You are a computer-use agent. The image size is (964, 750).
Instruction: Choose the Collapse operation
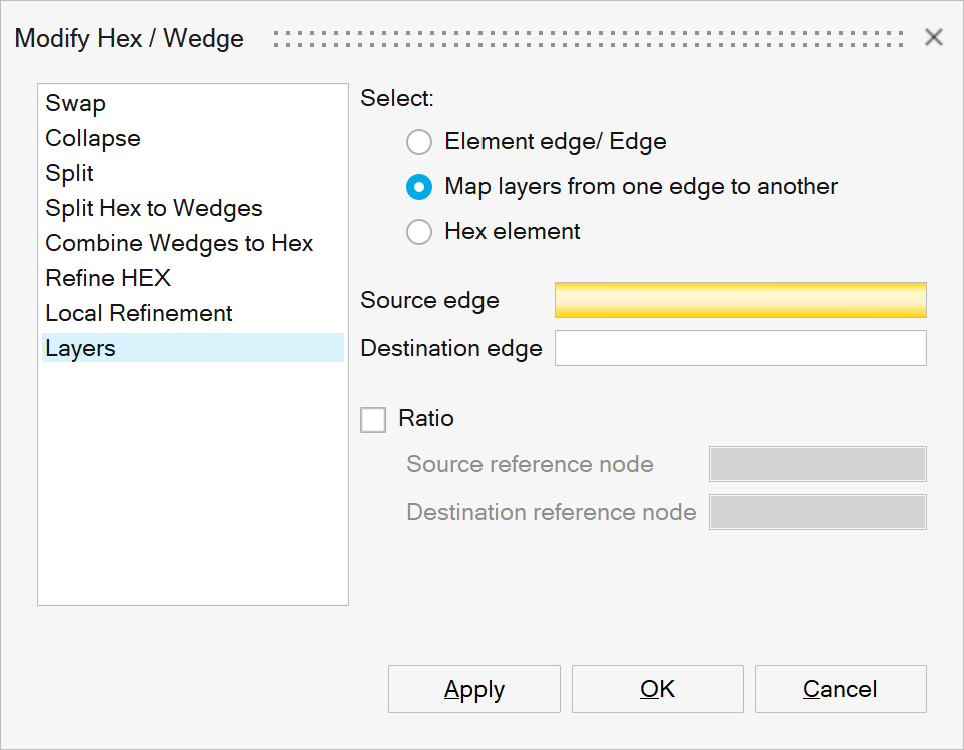(93, 139)
